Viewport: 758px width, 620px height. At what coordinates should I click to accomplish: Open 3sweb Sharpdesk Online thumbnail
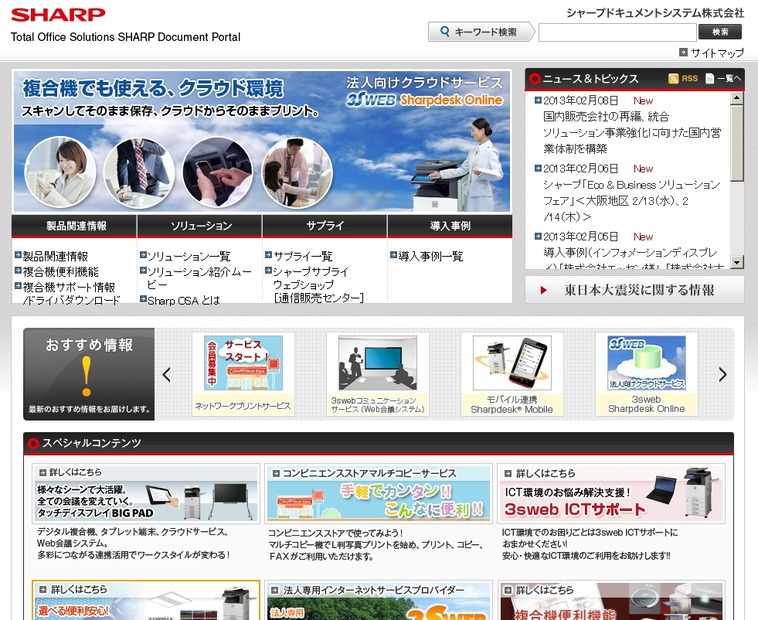(x=646, y=374)
